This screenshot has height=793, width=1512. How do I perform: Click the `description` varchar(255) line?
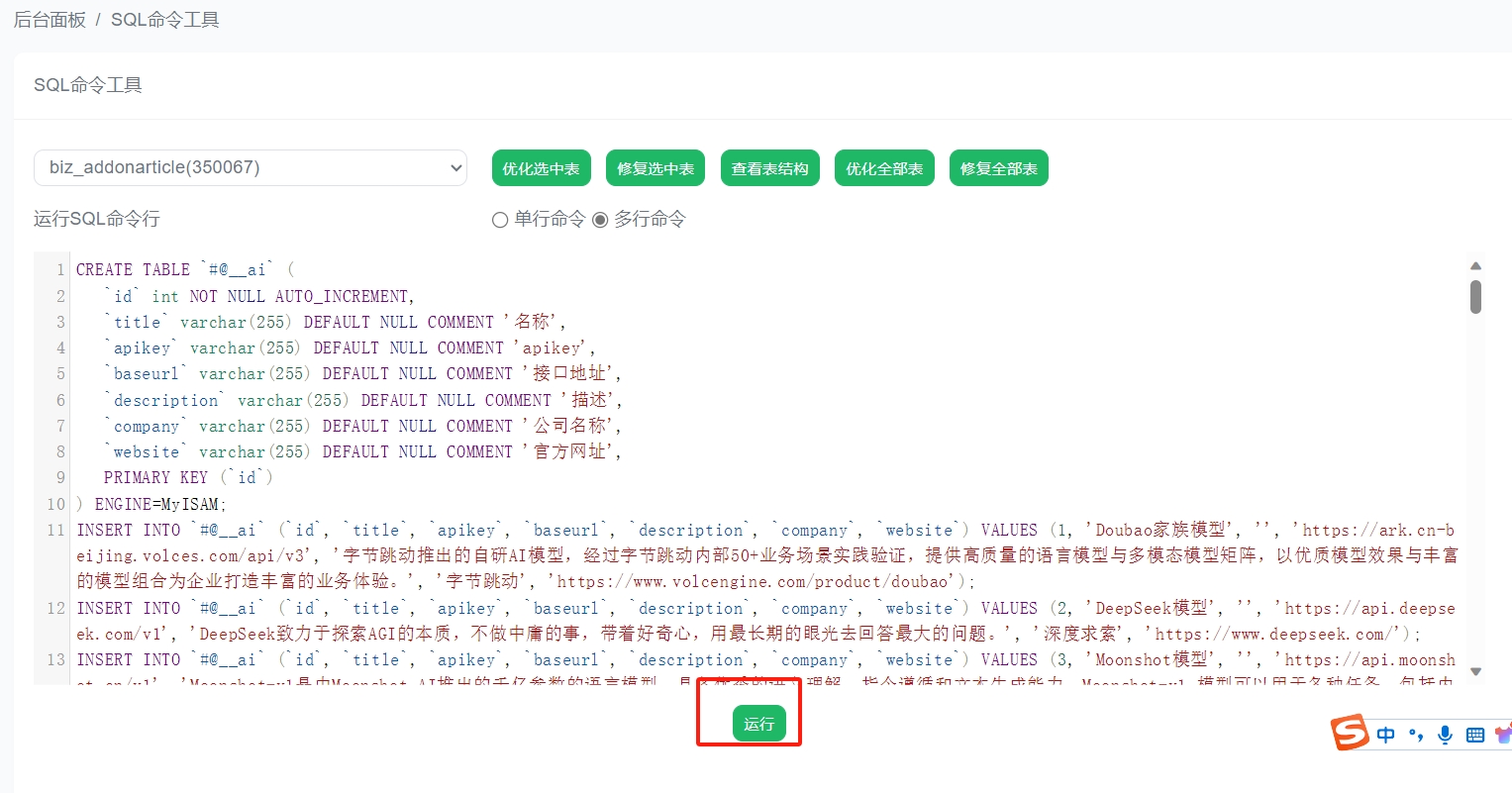pos(363,400)
